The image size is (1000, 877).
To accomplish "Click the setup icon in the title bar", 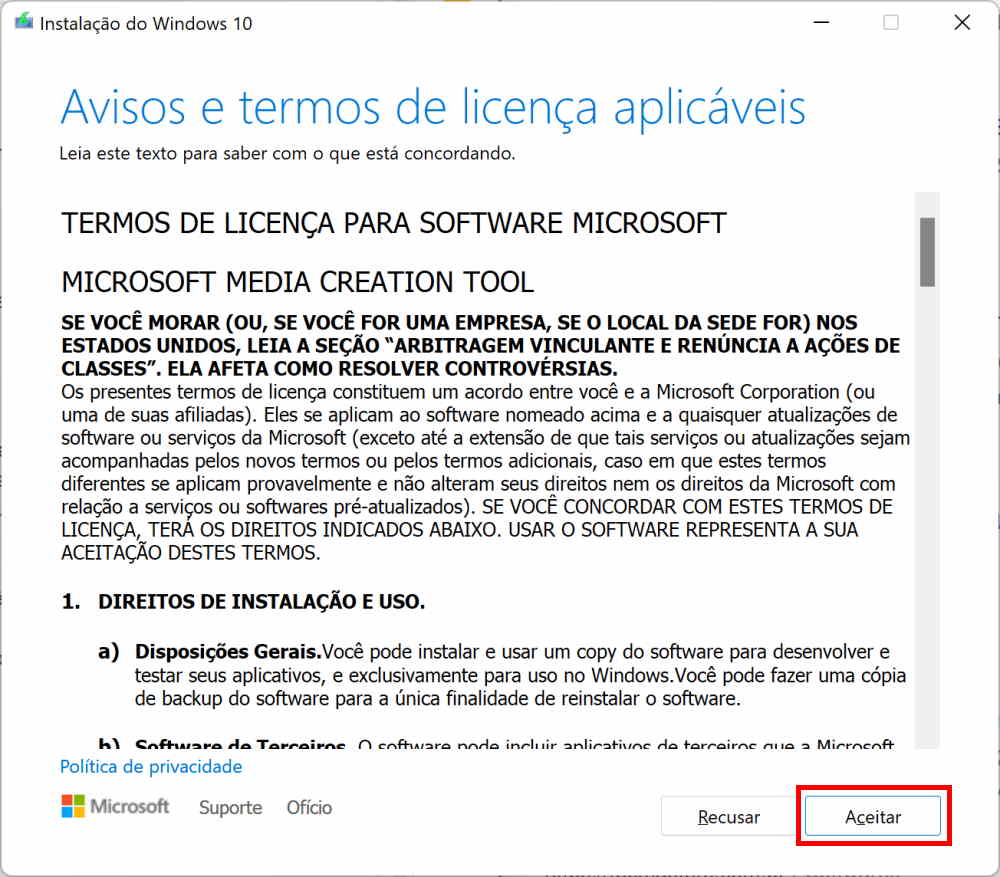I will pos(22,23).
